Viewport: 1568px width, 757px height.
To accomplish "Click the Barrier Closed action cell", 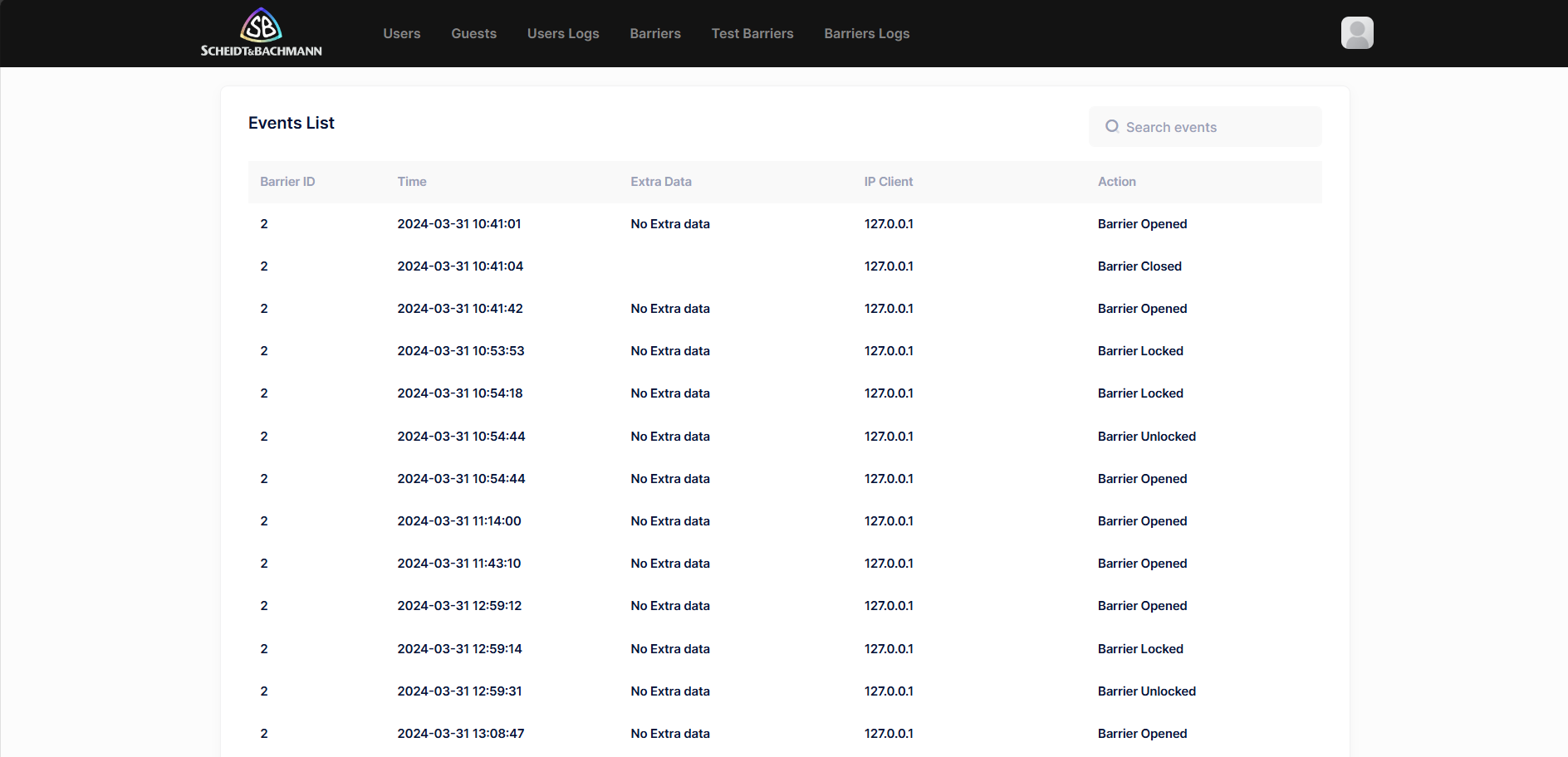I will tap(1139, 266).
